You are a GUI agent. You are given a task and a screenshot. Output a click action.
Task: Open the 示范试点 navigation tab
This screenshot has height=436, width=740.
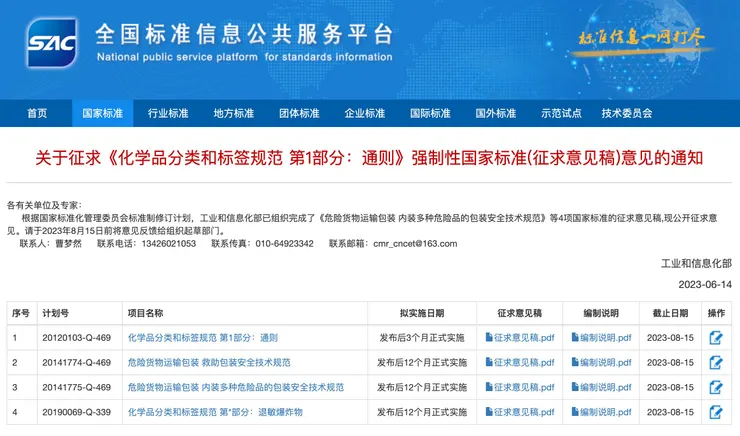(562, 113)
